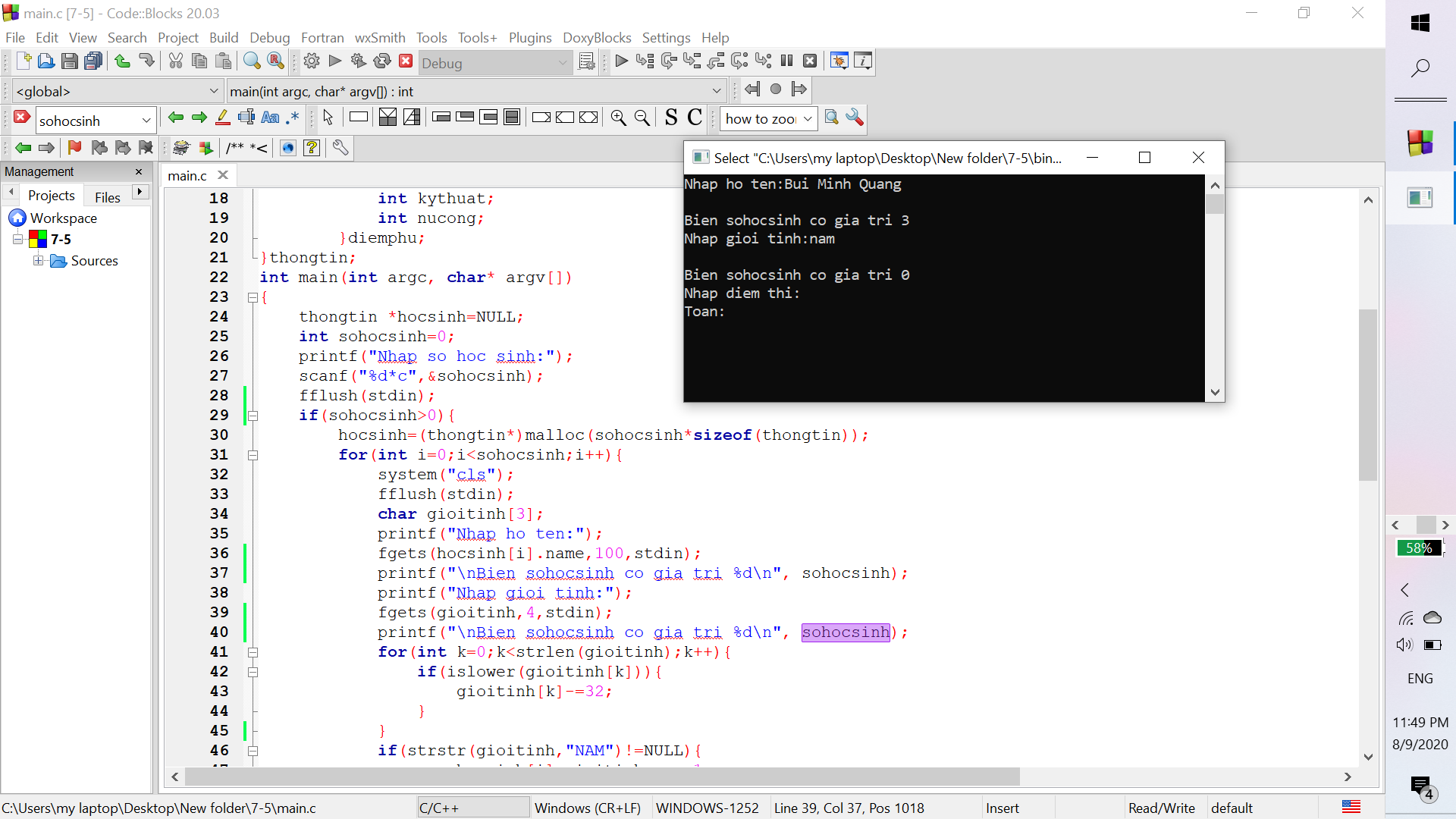Click the Cut scissors icon
1456x819 pixels.
coord(175,61)
